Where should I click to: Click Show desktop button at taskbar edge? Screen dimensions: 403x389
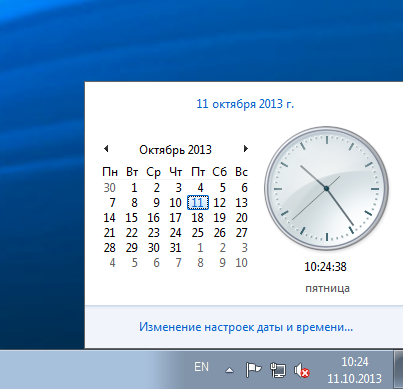coord(399,369)
